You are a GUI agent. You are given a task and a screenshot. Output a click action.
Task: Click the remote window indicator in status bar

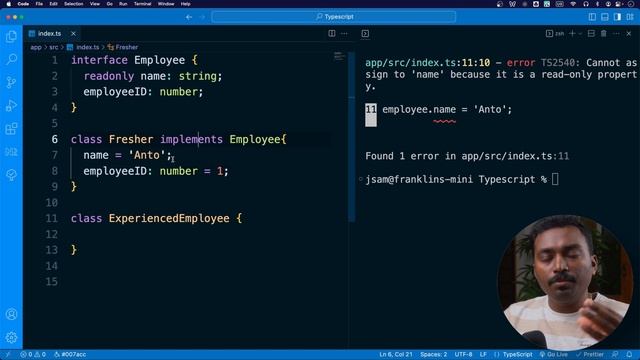point(7,354)
